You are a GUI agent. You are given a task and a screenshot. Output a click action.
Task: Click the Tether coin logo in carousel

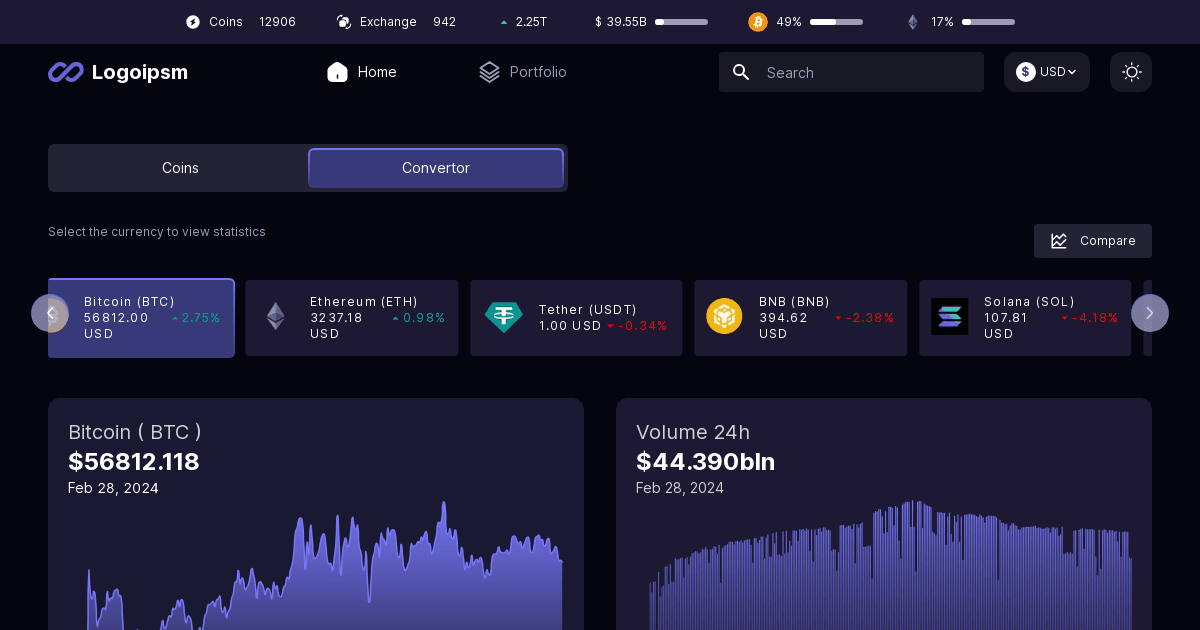coord(504,317)
